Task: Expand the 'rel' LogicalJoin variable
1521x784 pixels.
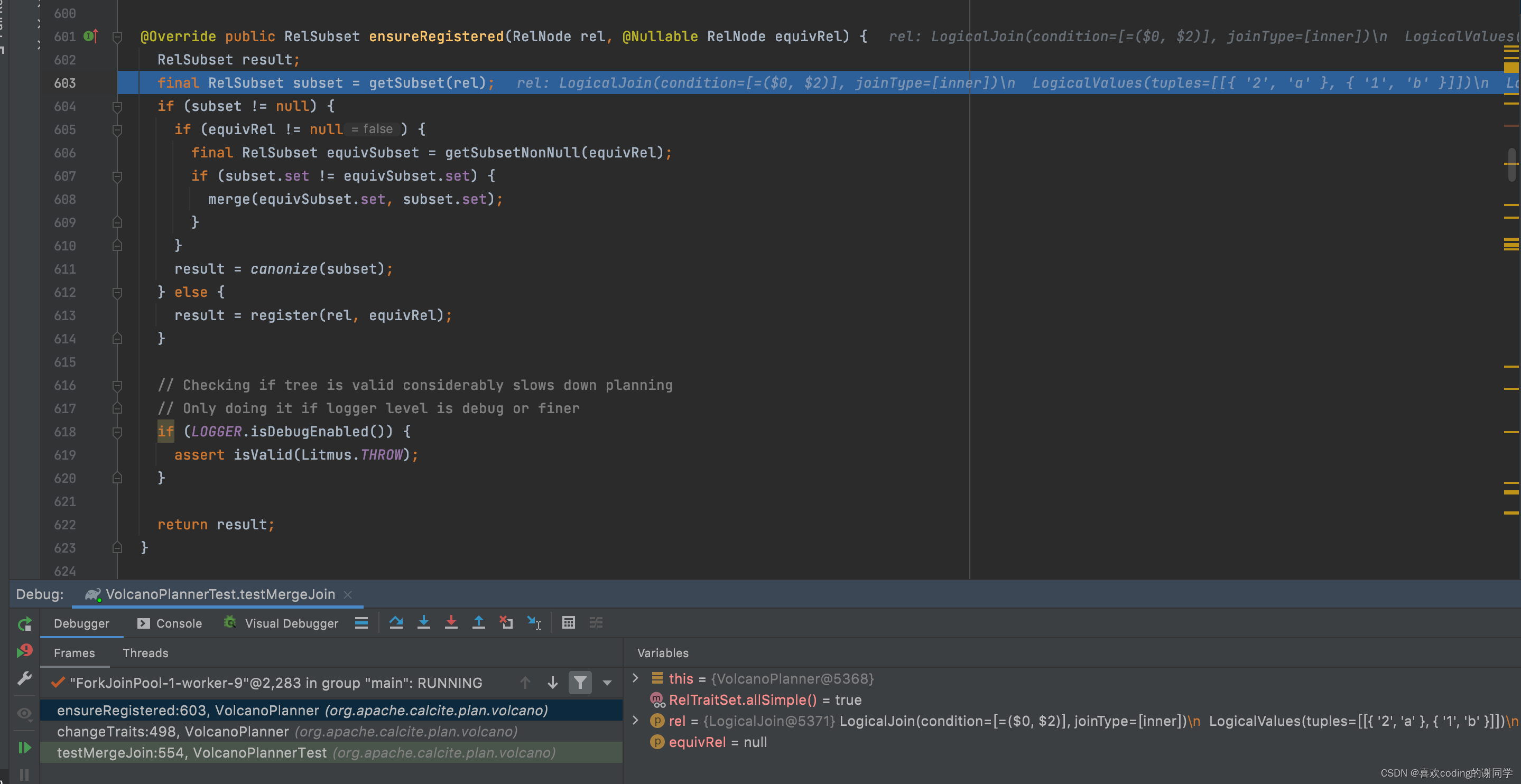Action: pos(635,721)
